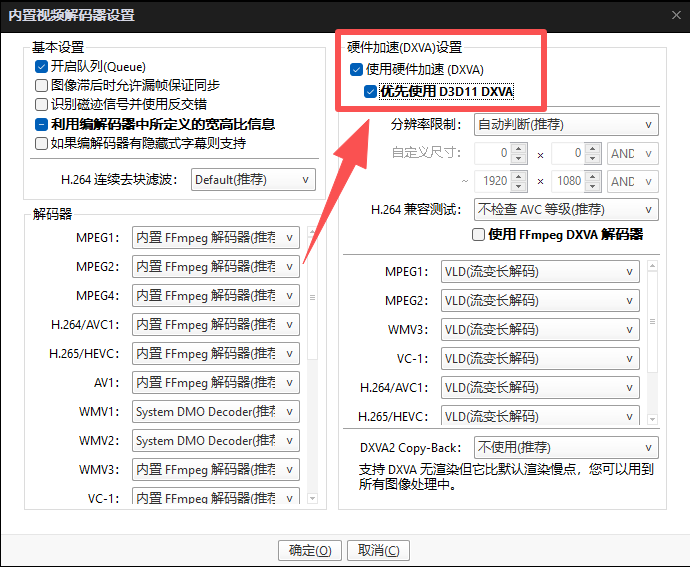The image size is (690, 567).
Task: Open left H.264/AVC1 decoder dropdown
Action: (216, 325)
